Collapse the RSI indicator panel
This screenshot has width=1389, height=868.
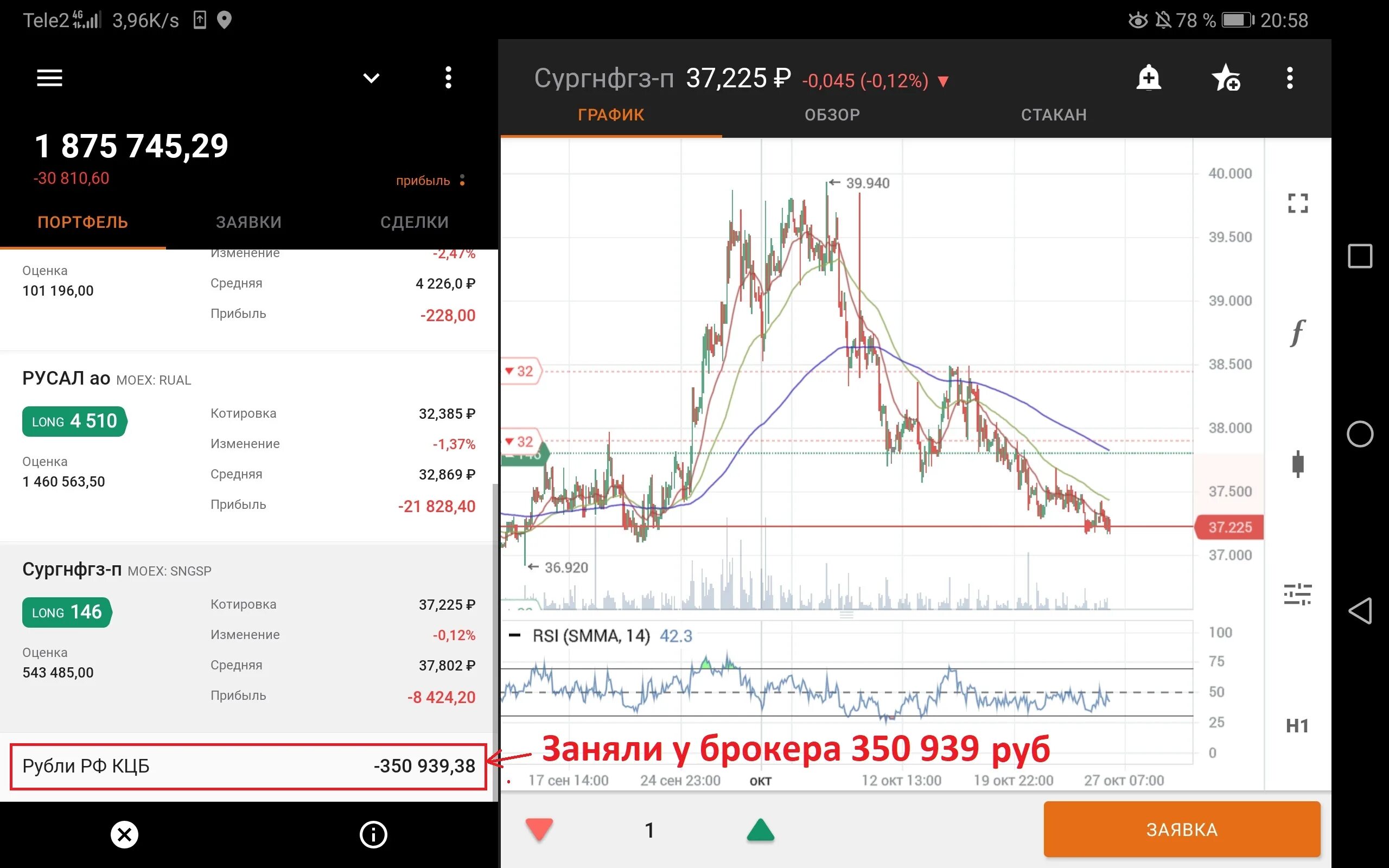(x=515, y=635)
